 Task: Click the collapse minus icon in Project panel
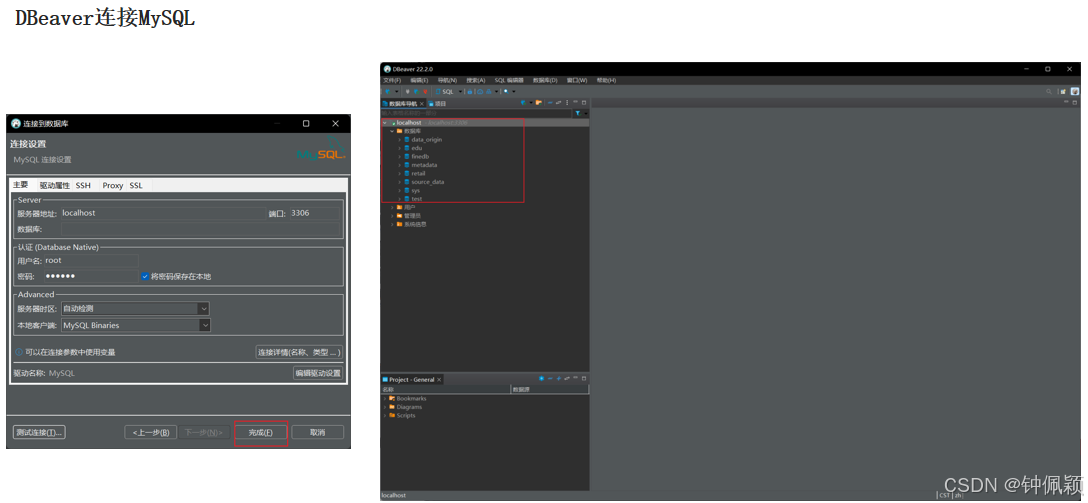pyautogui.click(x=550, y=379)
